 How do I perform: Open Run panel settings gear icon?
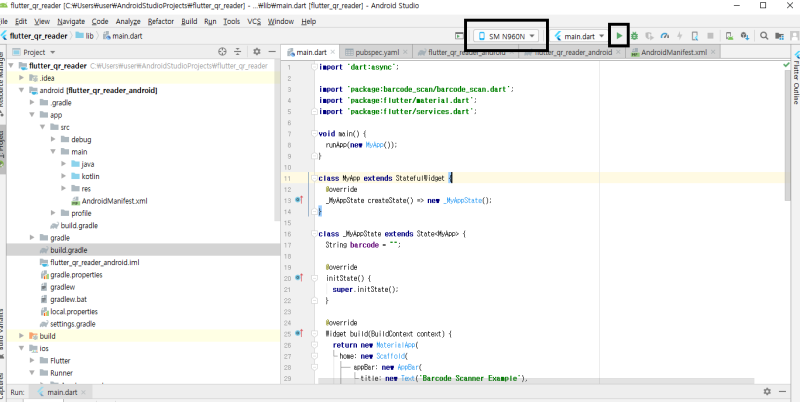(767, 392)
